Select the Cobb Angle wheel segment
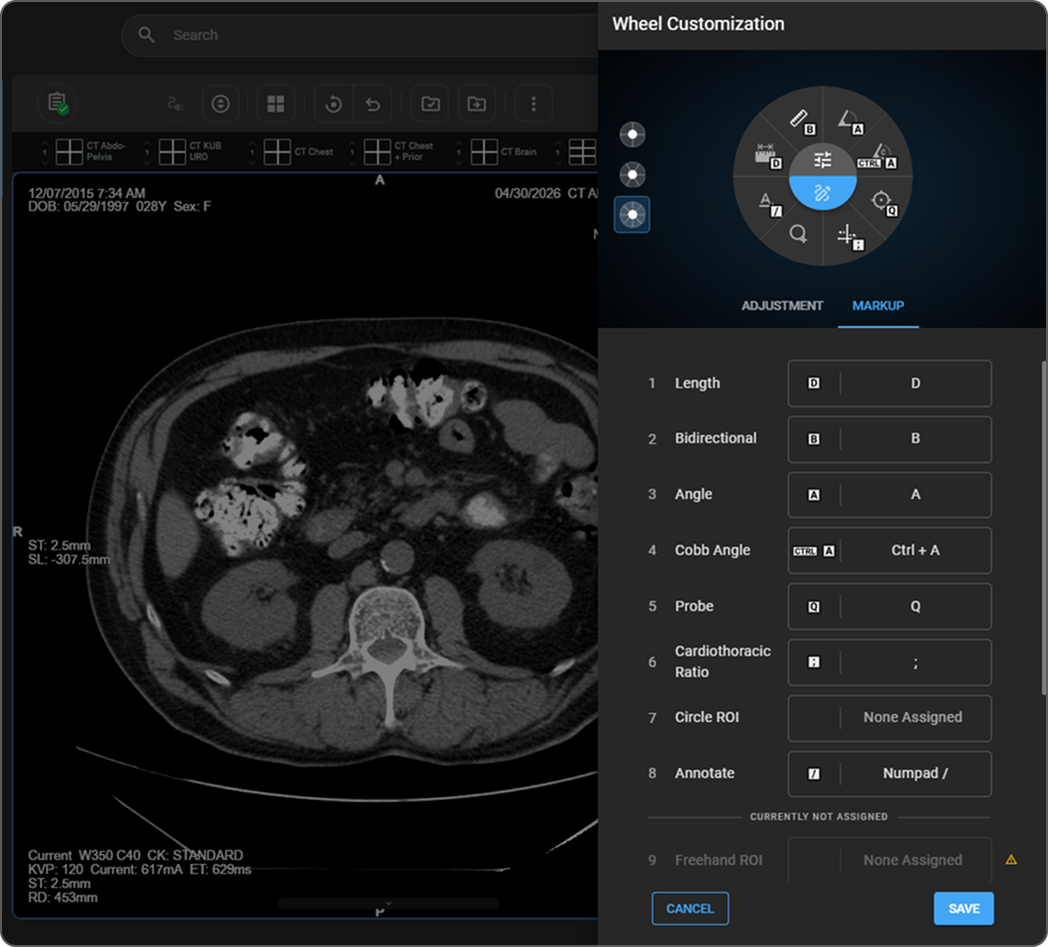Image resolution: width=1048 pixels, height=947 pixels. (x=880, y=154)
